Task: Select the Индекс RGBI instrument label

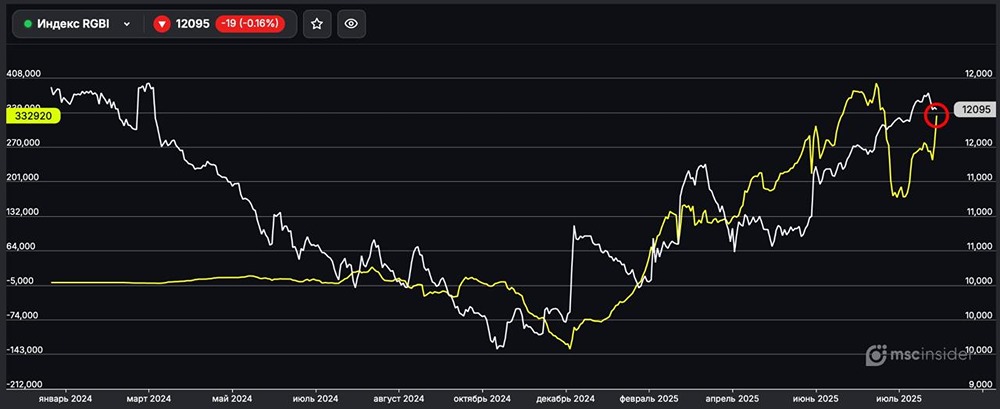Action: point(75,23)
